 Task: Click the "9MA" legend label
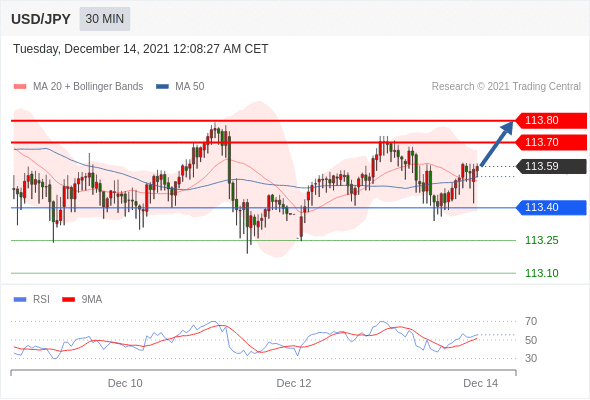click(x=92, y=300)
